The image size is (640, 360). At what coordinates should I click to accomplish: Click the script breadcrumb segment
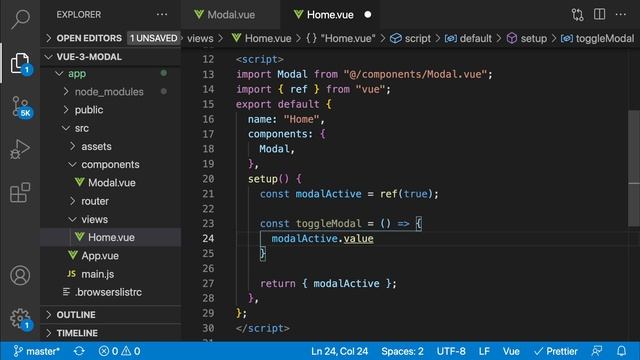tap(410, 38)
